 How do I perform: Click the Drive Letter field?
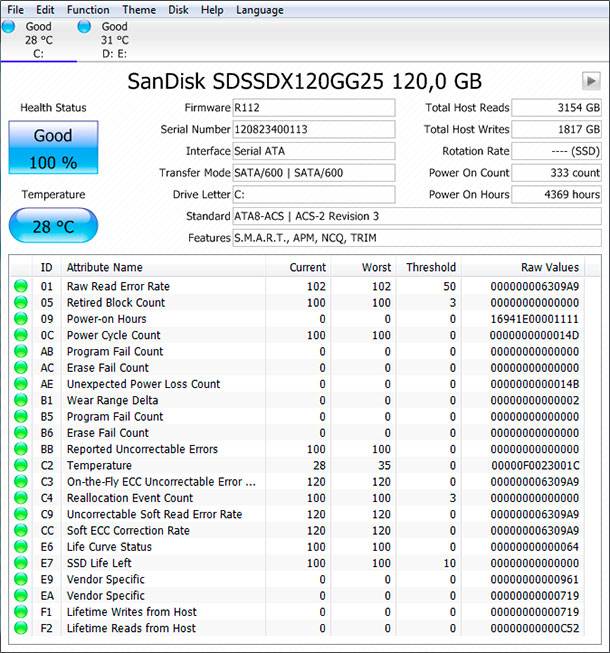(314, 194)
